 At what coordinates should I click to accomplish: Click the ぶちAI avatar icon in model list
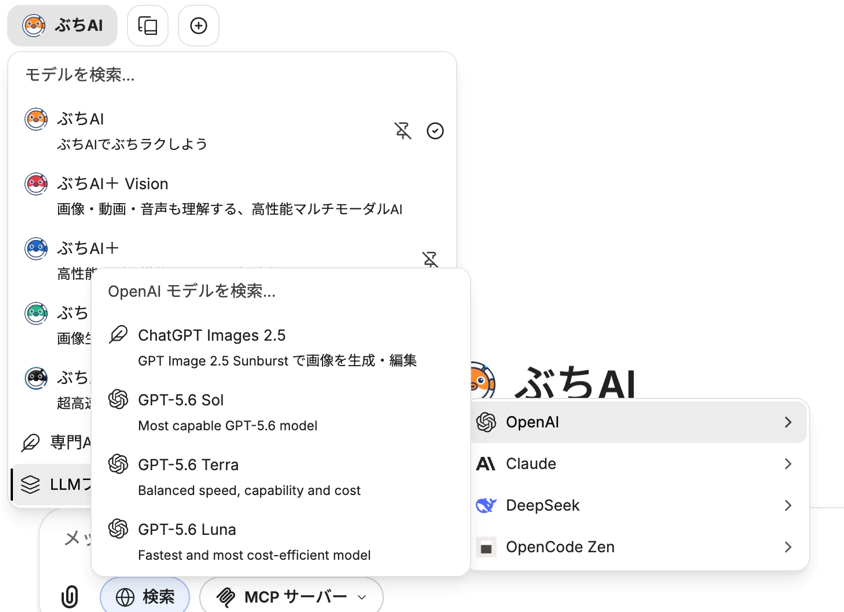(x=36, y=119)
